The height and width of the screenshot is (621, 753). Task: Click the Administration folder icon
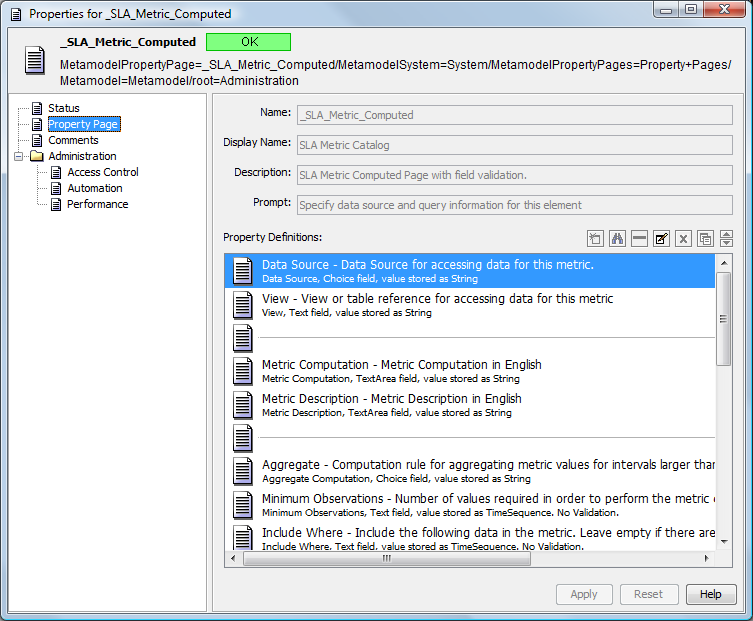(x=36, y=156)
